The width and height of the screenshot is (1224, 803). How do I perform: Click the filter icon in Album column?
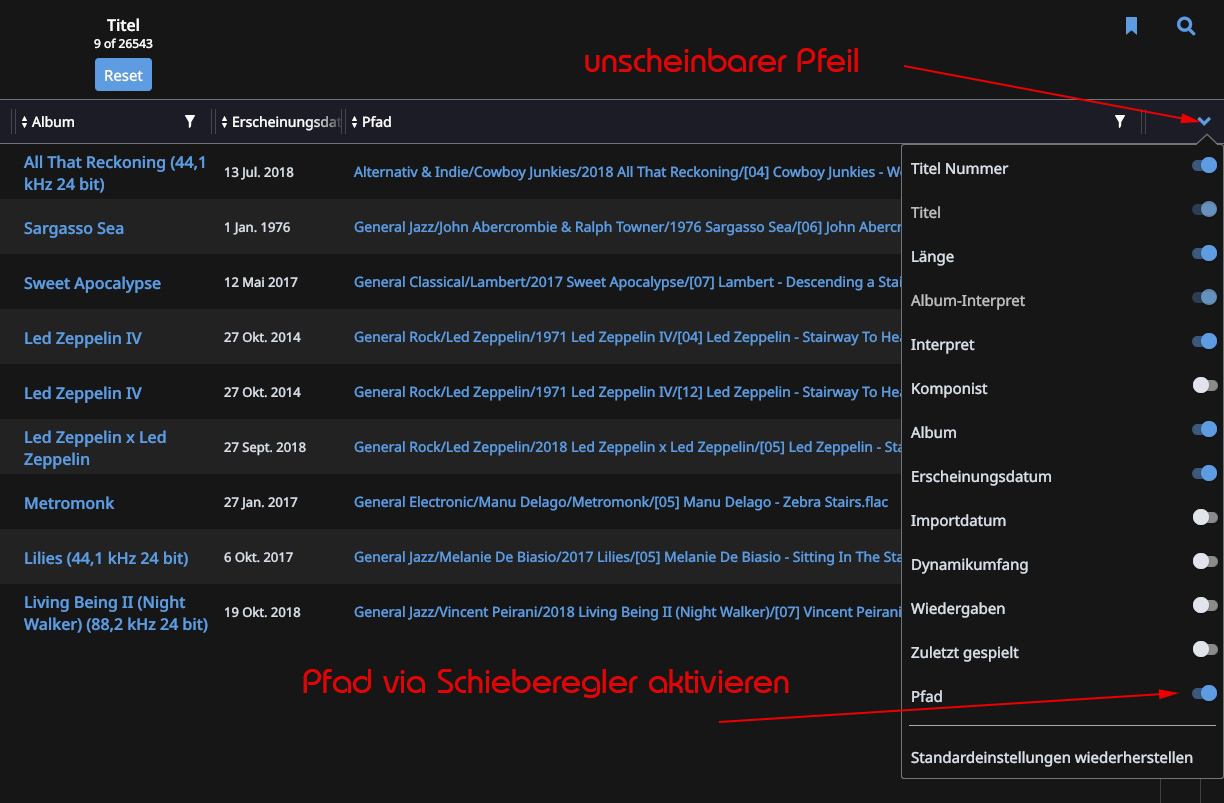pos(190,122)
